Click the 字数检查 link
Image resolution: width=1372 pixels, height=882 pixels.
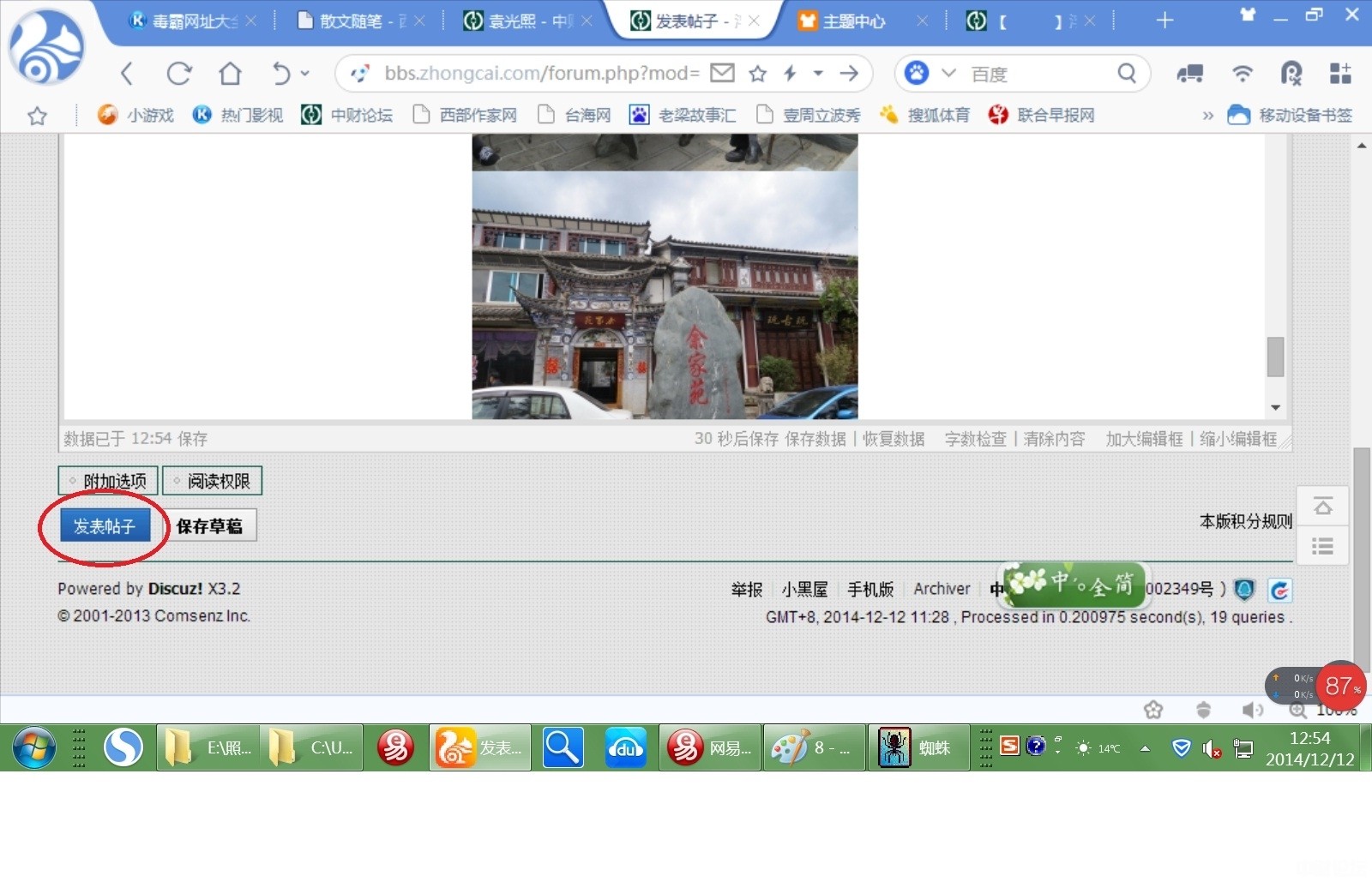tap(975, 439)
